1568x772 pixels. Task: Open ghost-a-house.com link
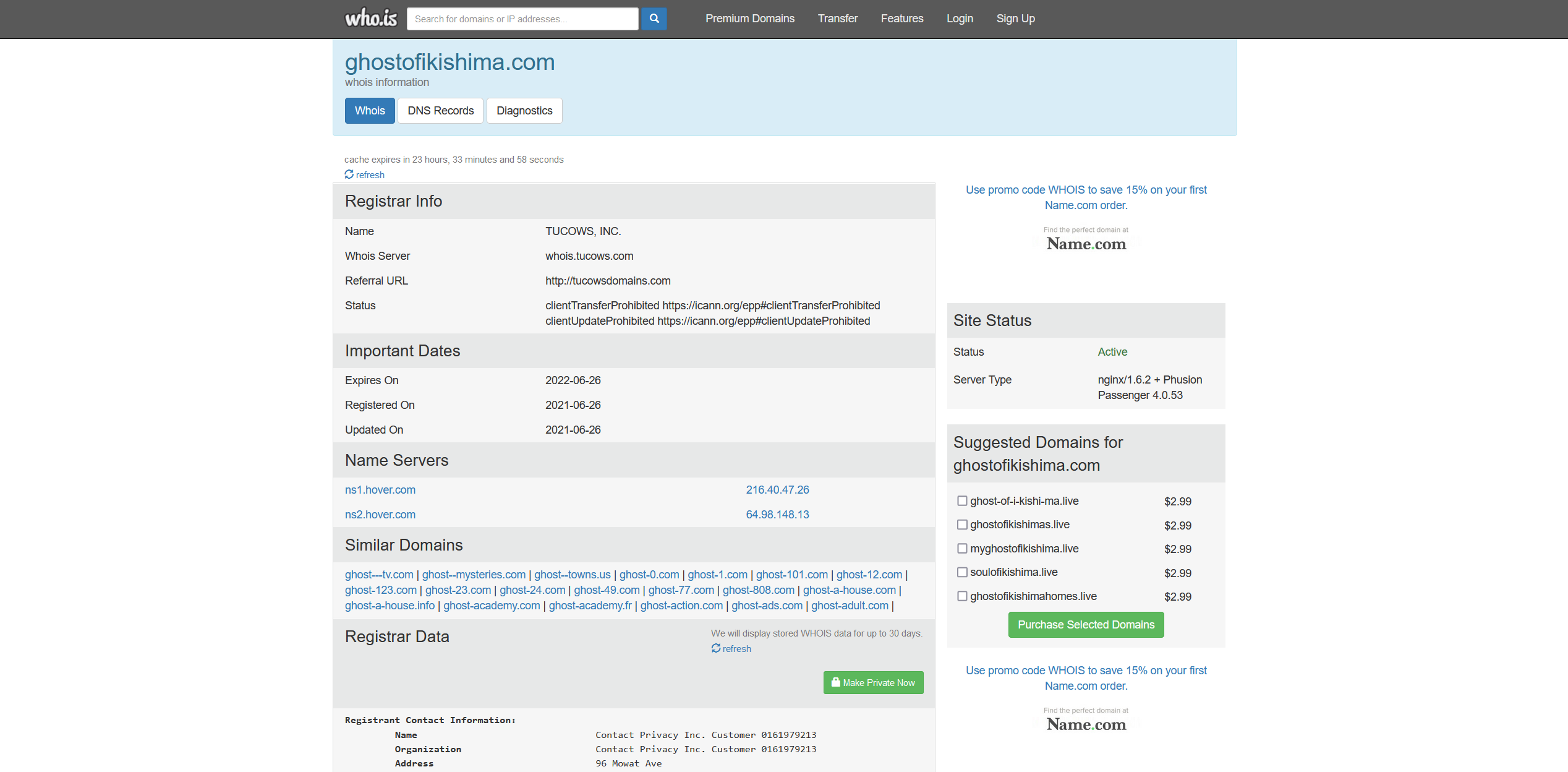coord(850,590)
